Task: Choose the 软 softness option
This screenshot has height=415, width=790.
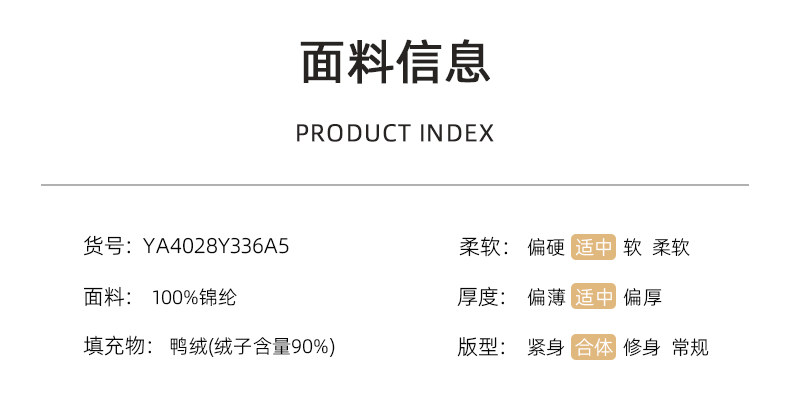Action: tap(632, 247)
